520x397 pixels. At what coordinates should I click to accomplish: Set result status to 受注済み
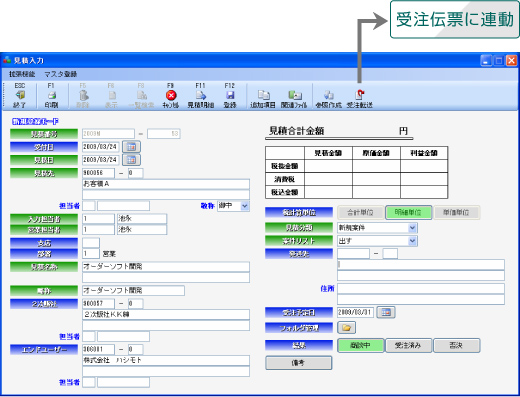[408, 345]
